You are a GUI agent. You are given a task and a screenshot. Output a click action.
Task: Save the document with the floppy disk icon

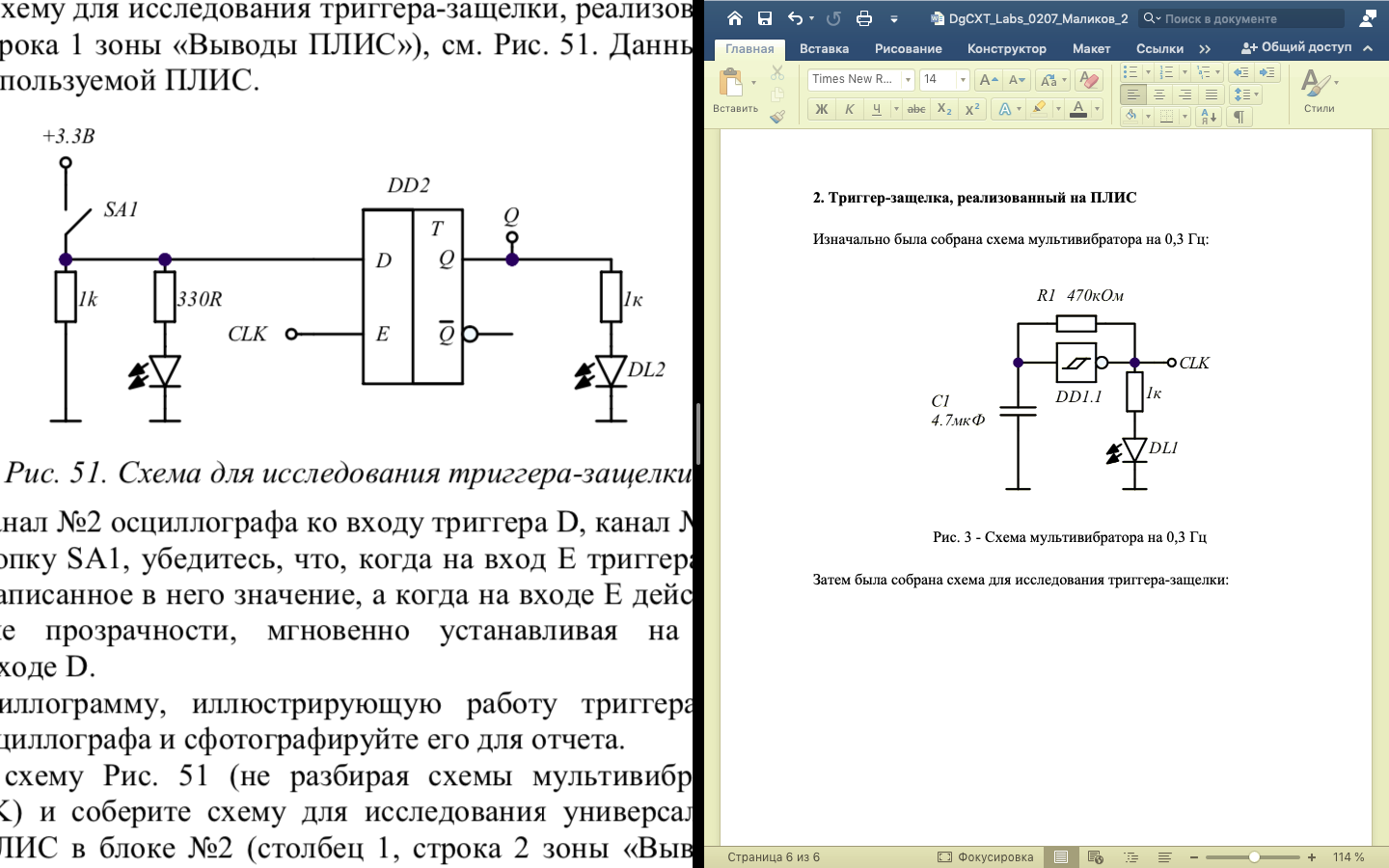pyautogui.click(x=765, y=18)
